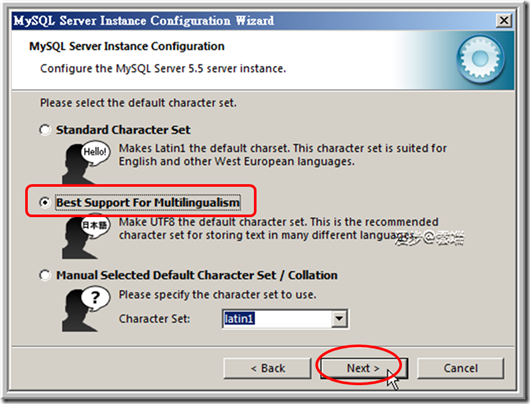Cancel the configuration wizard

460,368
